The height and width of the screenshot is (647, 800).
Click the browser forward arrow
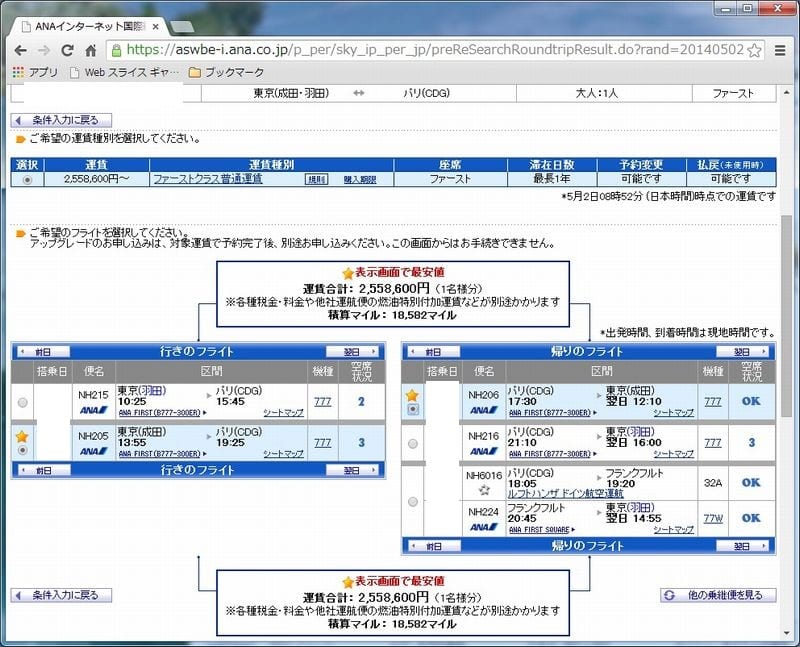(44, 50)
